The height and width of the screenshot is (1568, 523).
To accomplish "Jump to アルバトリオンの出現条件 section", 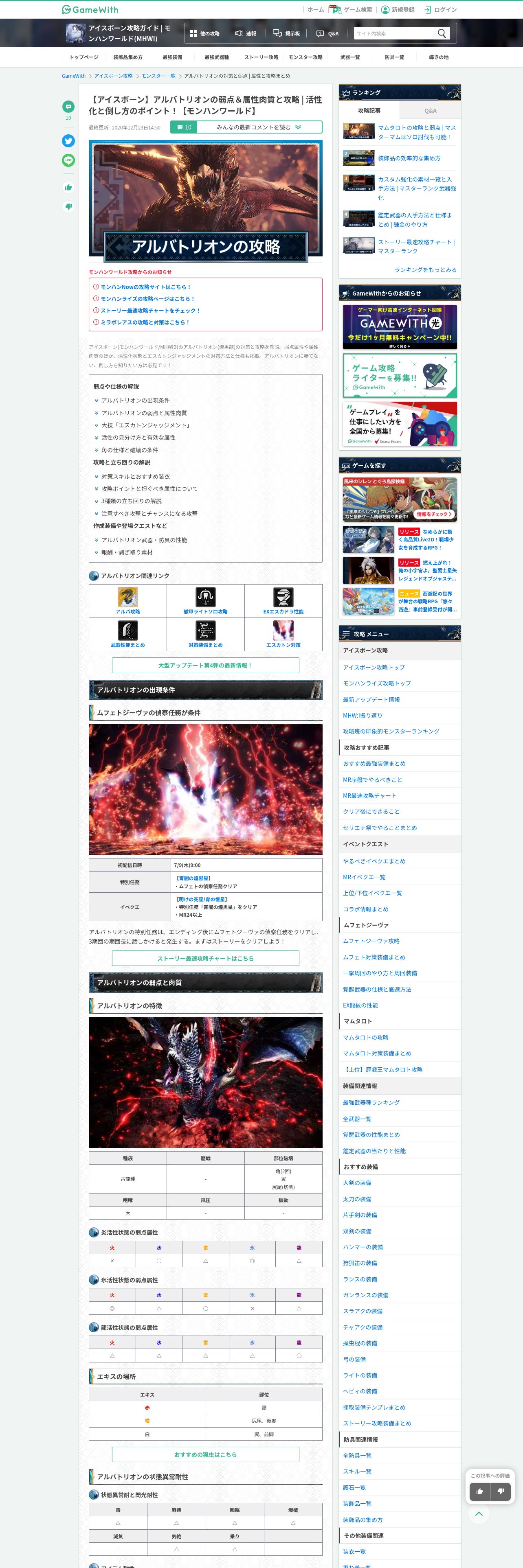I will (135, 401).
